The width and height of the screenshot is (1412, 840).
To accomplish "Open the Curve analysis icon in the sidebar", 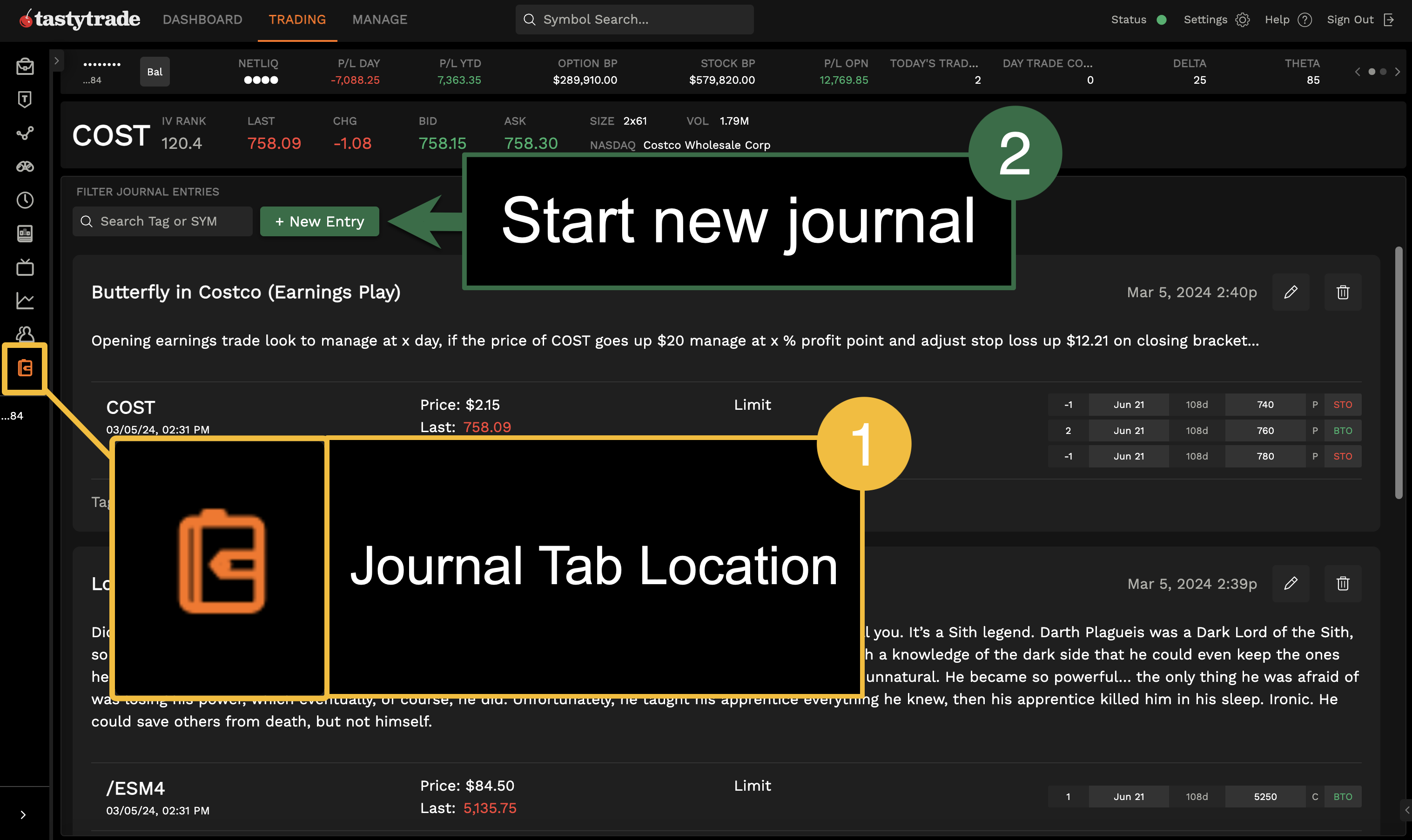I will (24, 133).
